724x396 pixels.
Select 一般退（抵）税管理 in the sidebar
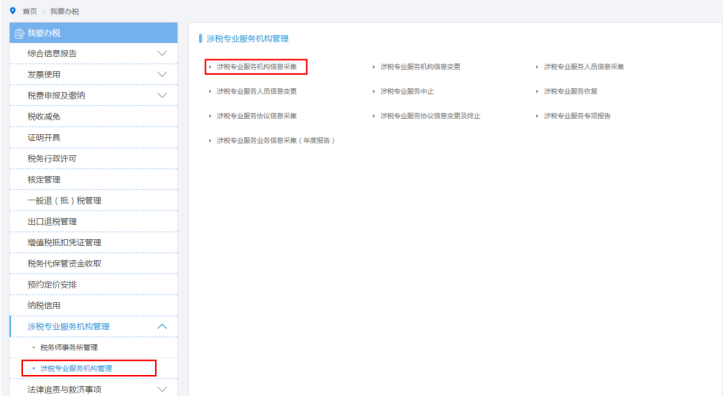pyautogui.click(x=94, y=200)
